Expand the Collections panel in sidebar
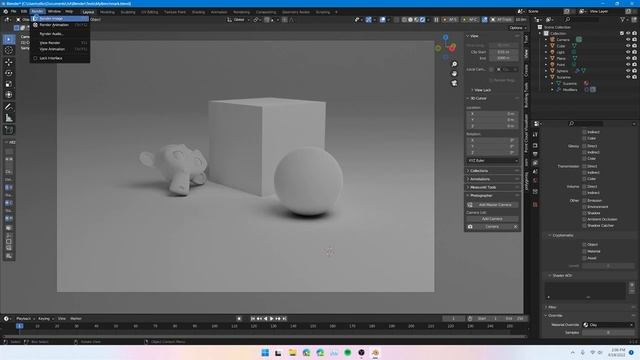 coord(492,171)
